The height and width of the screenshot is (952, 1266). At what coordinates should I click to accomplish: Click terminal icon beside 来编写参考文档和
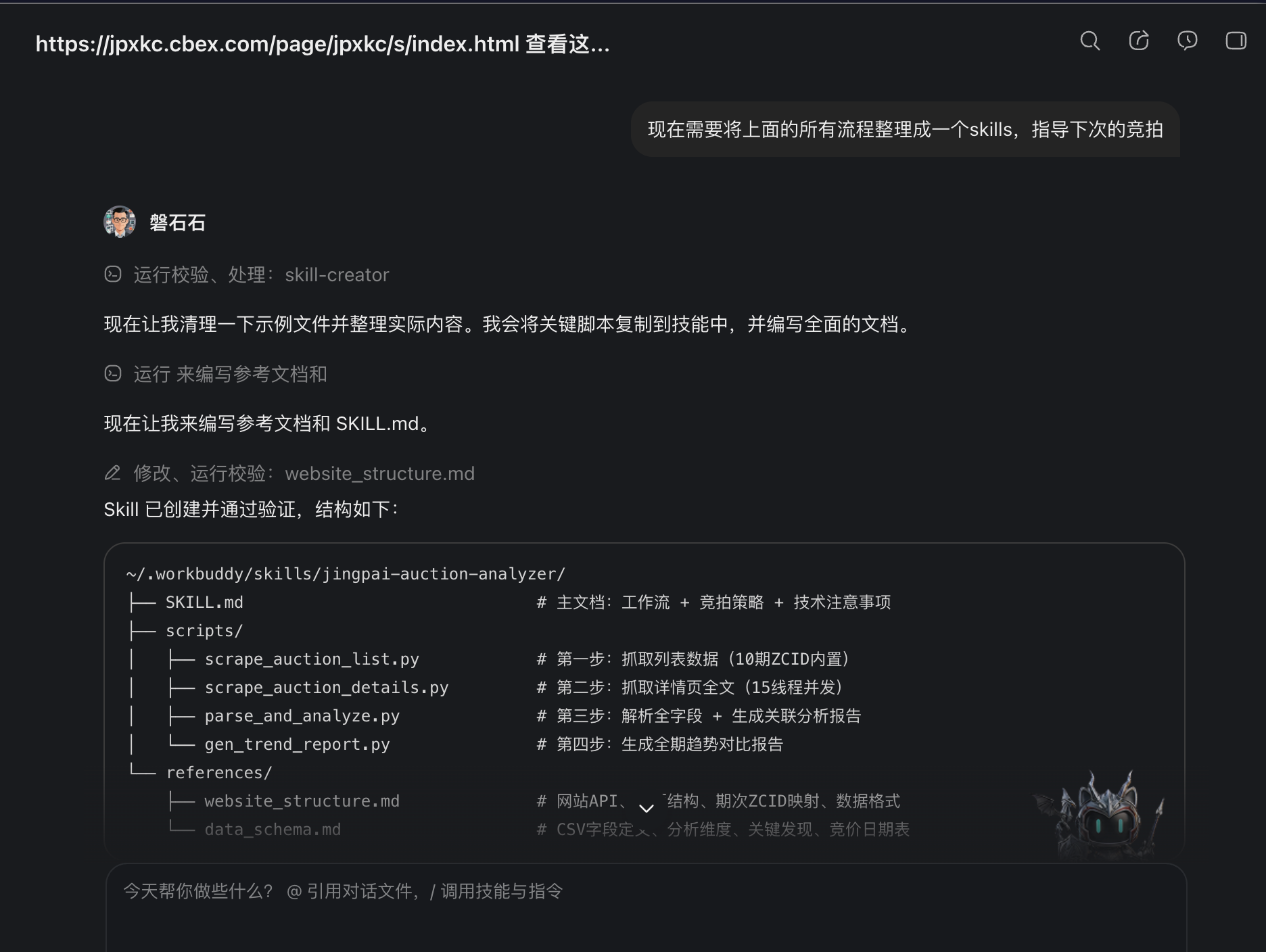pyautogui.click(x=113, y=373)
